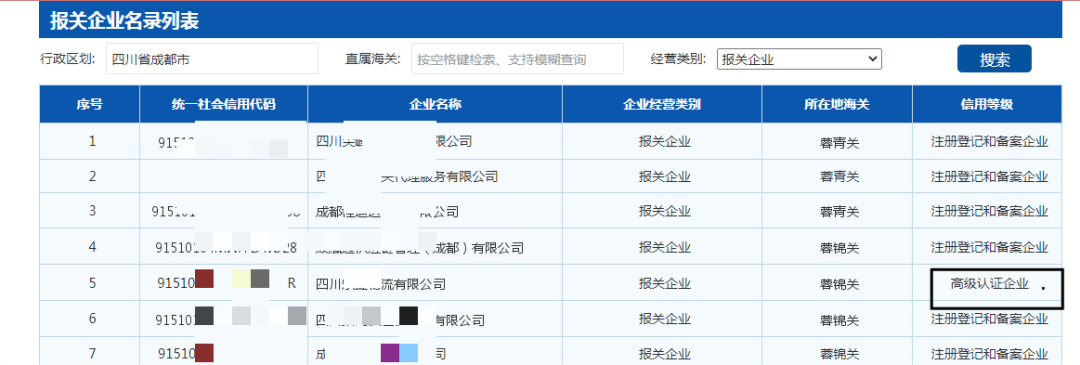The width and height of the screenshot is (1080, 365).
Task: Open the 经营类别 dropdown showing 报关企业
Action: pos(799,59)
